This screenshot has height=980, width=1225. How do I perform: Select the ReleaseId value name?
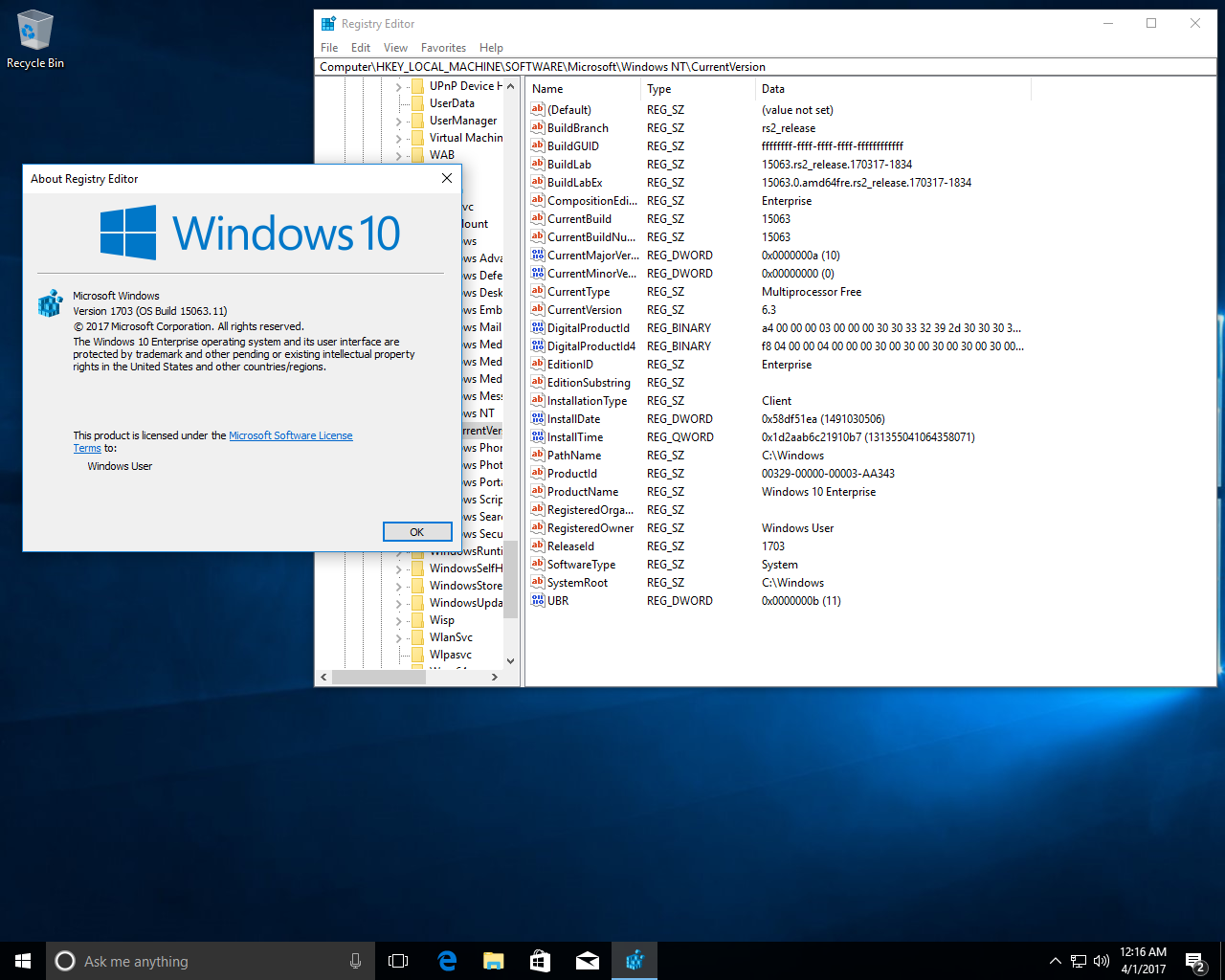(x=570, y=546)
